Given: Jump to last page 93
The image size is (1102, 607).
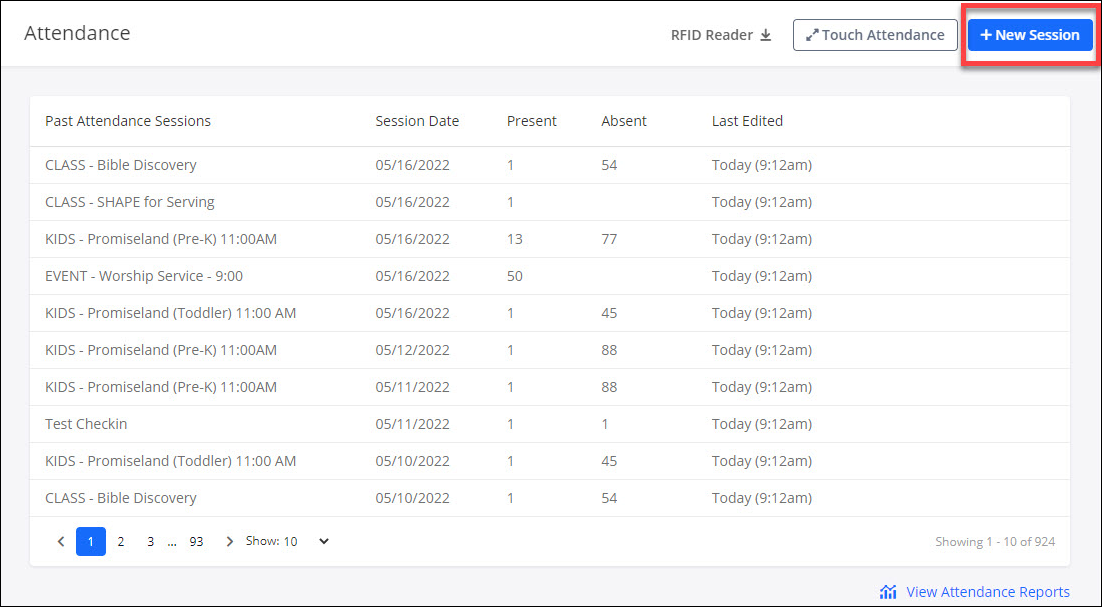Looking at the screenshot, I should coord(196,541).
